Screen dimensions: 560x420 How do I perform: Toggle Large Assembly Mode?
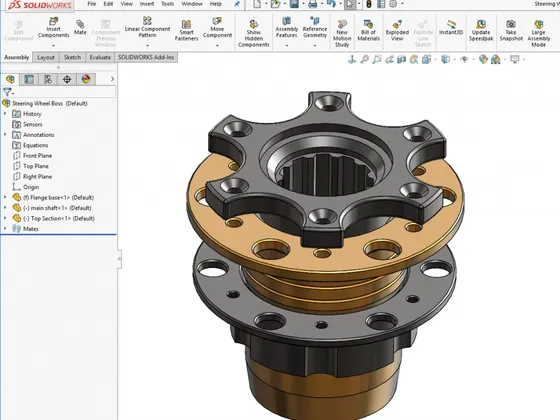point(538,34)
